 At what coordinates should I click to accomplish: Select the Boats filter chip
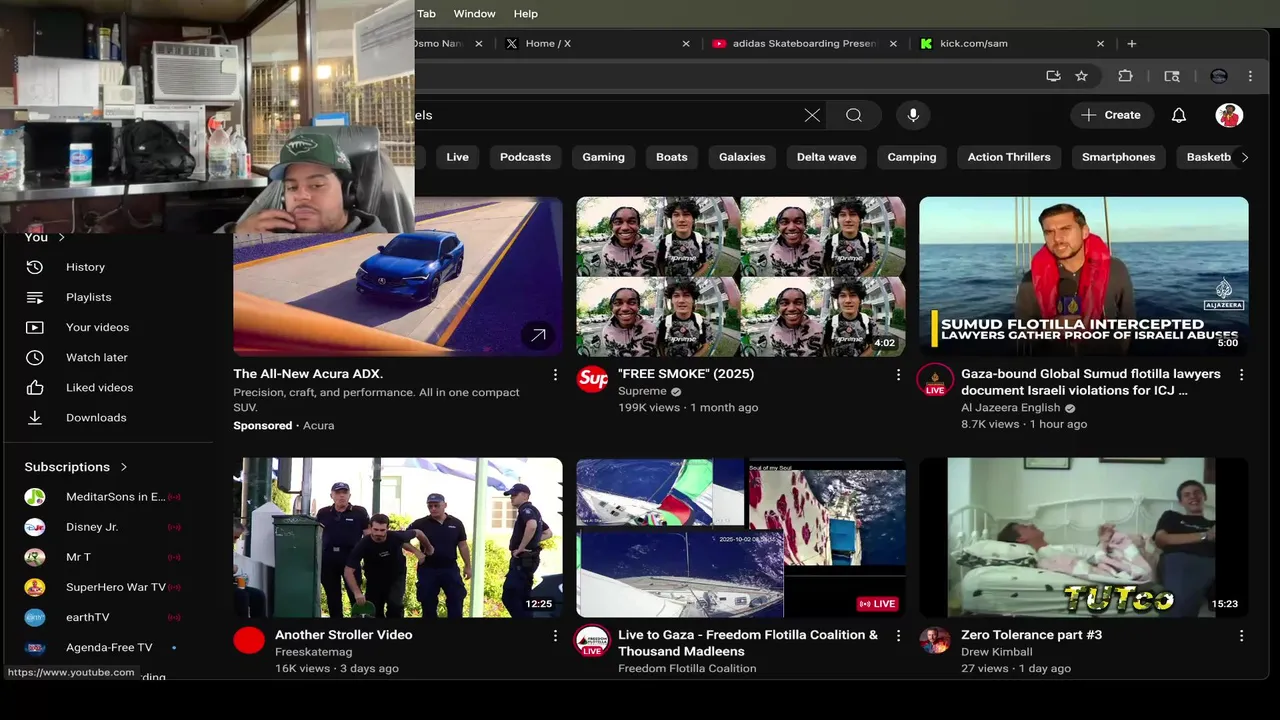(x=672, y=157)
